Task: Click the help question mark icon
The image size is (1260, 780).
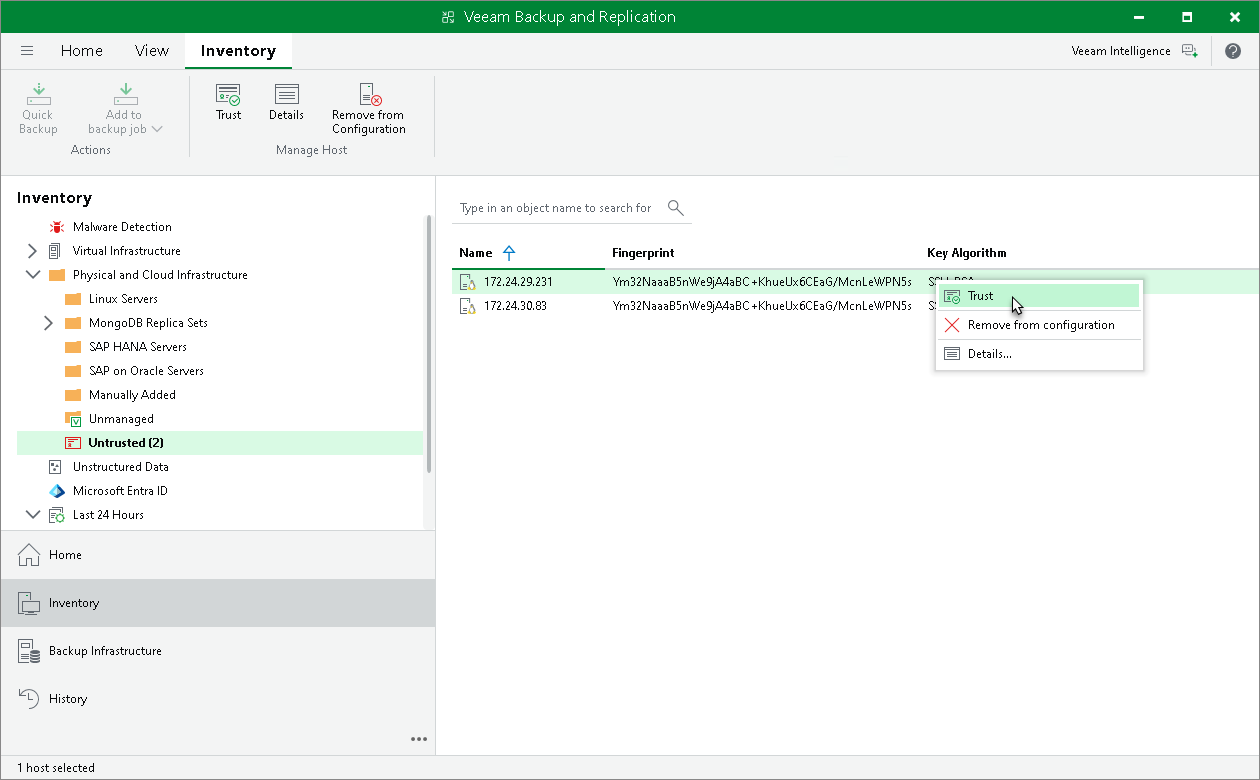Action: click(x=1232, y=51)
